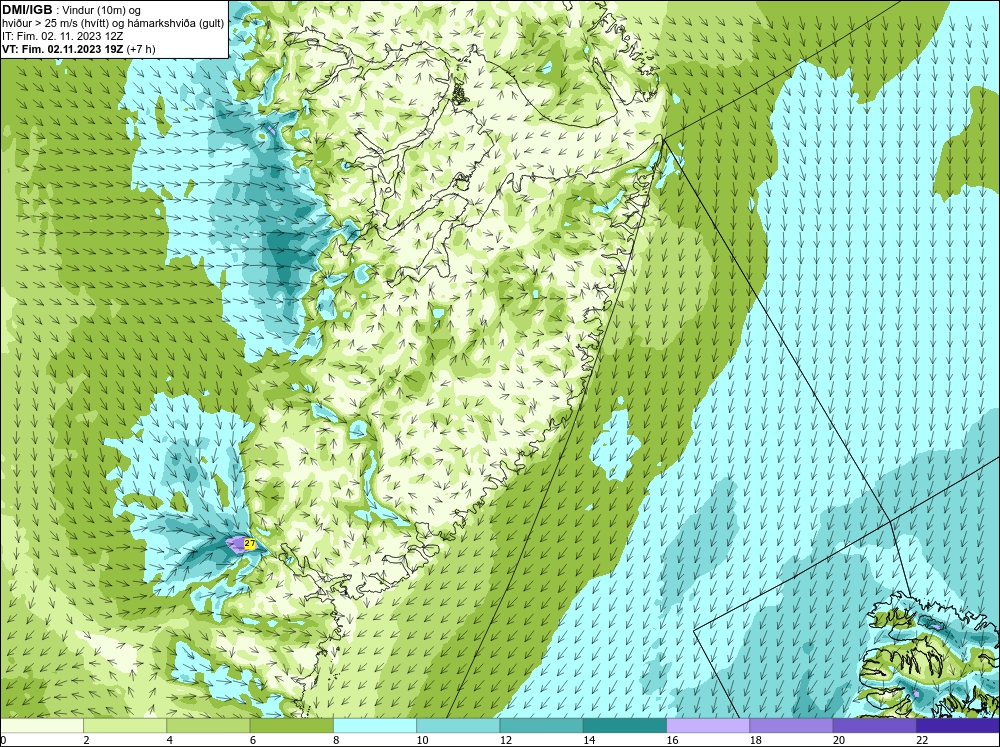Select the 4–6 m/s green legend swatch
Image resolution: width=1000 pixels, height=747 pixels.
click(208, 726)
